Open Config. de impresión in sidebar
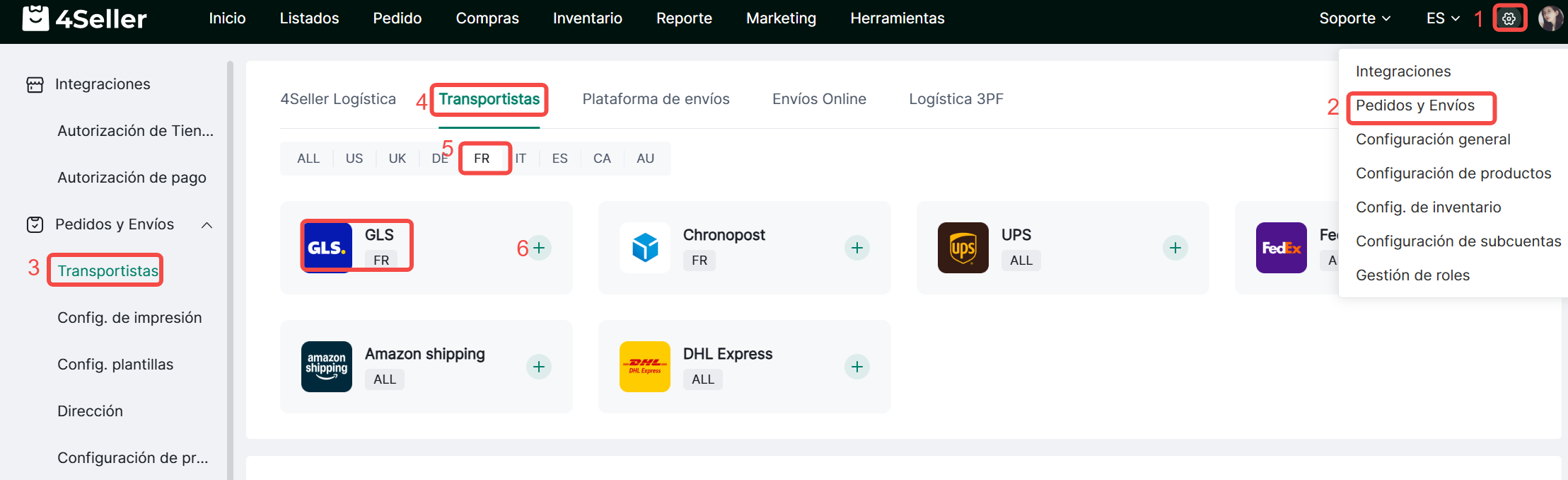 (129, 318)
